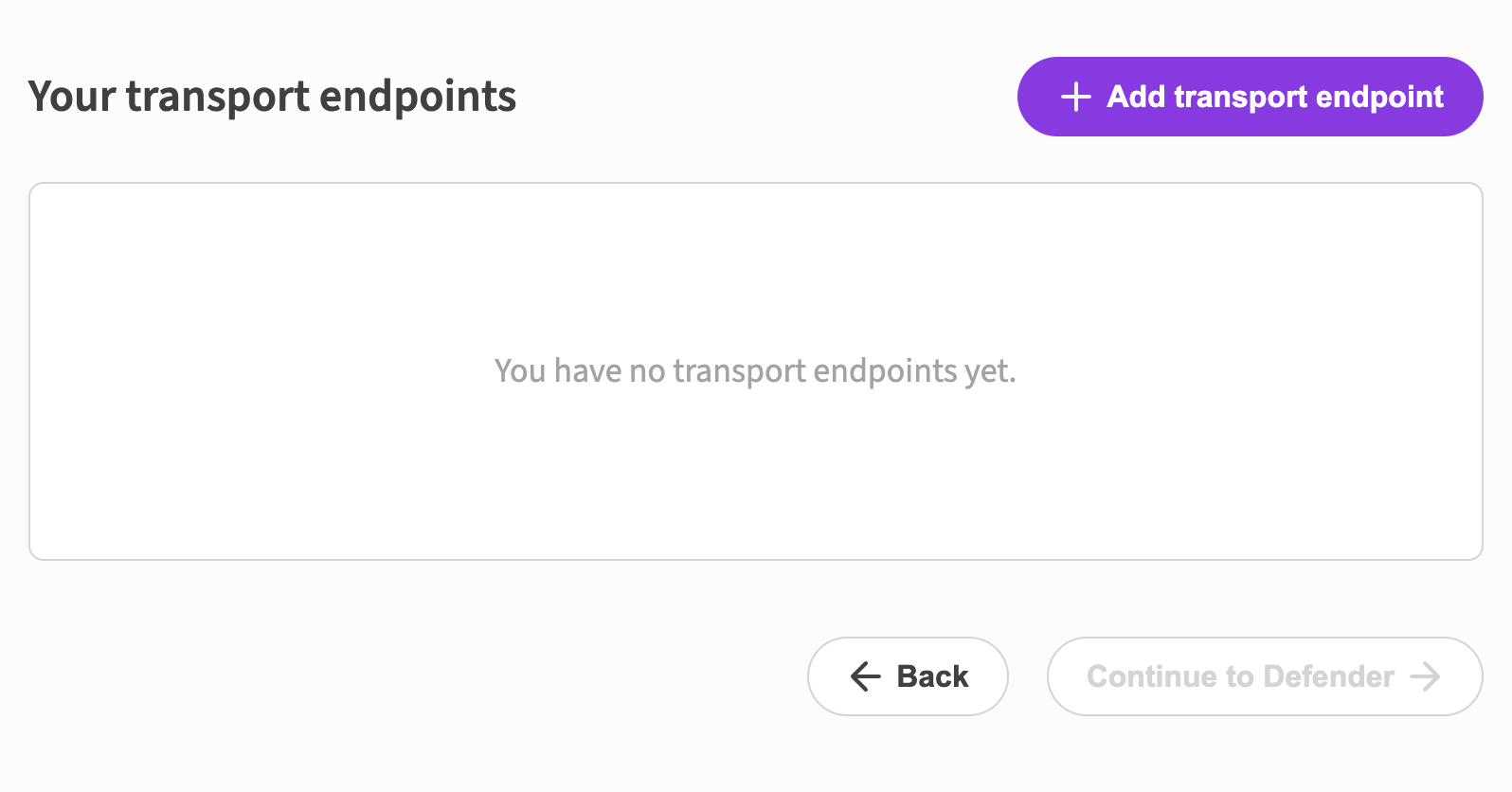Click the plus icon on Add transport endpoint

1075,97
